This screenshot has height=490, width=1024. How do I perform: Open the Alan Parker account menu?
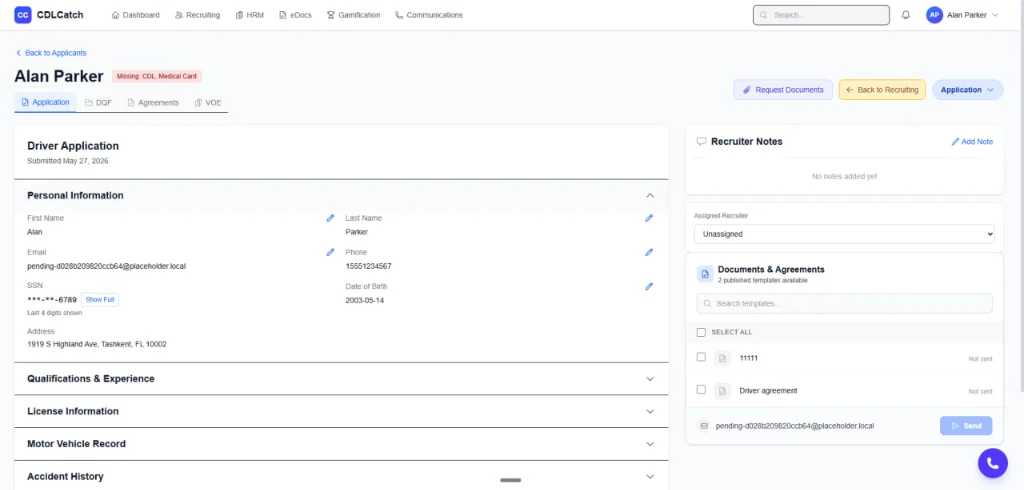click(x=963, y=15)
